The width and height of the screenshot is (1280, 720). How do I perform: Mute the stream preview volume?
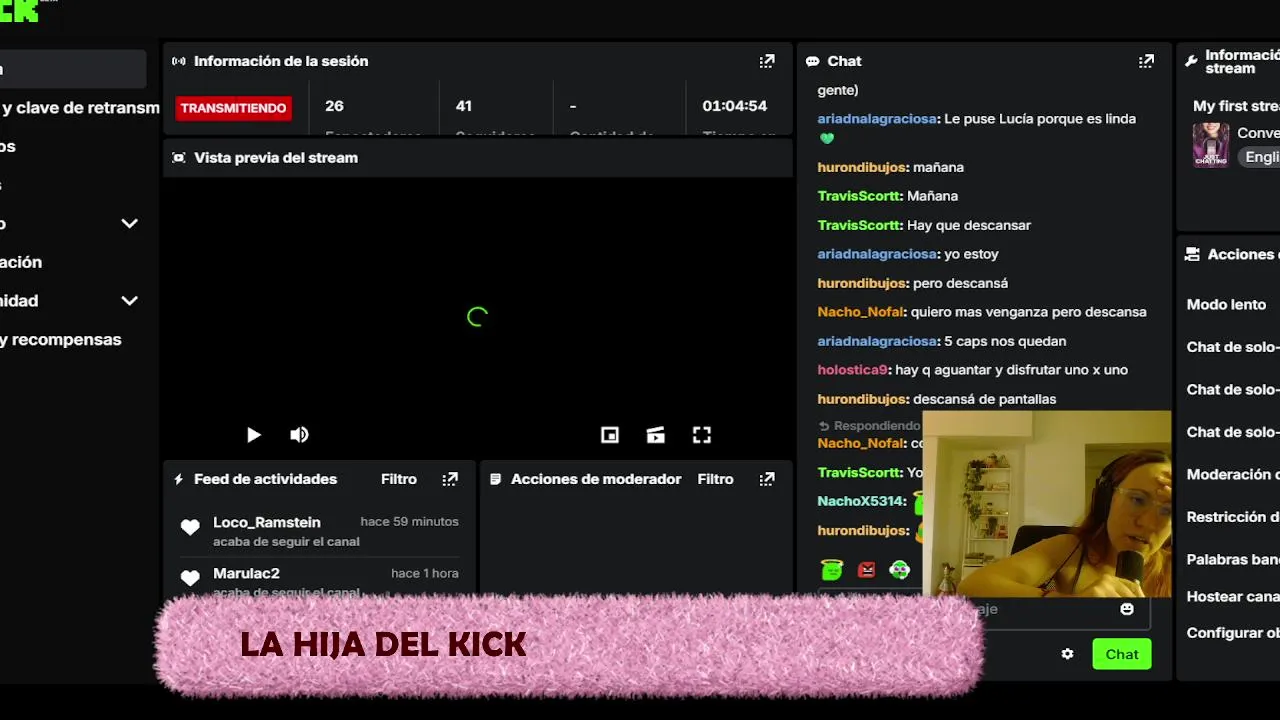tap(299, 435)
